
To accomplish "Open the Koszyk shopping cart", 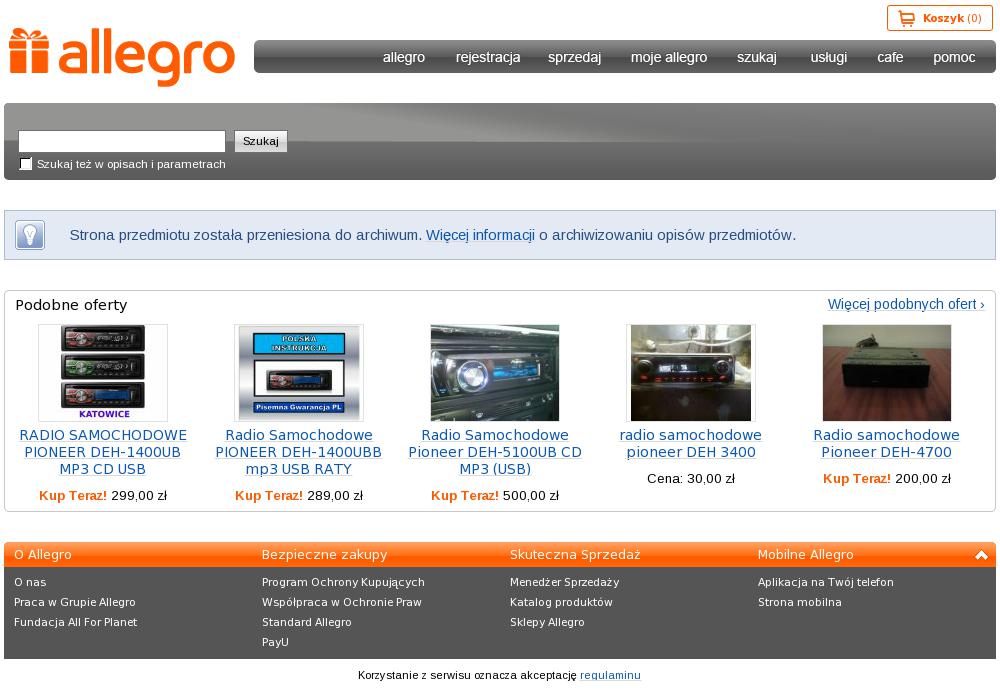I will 939,18.
